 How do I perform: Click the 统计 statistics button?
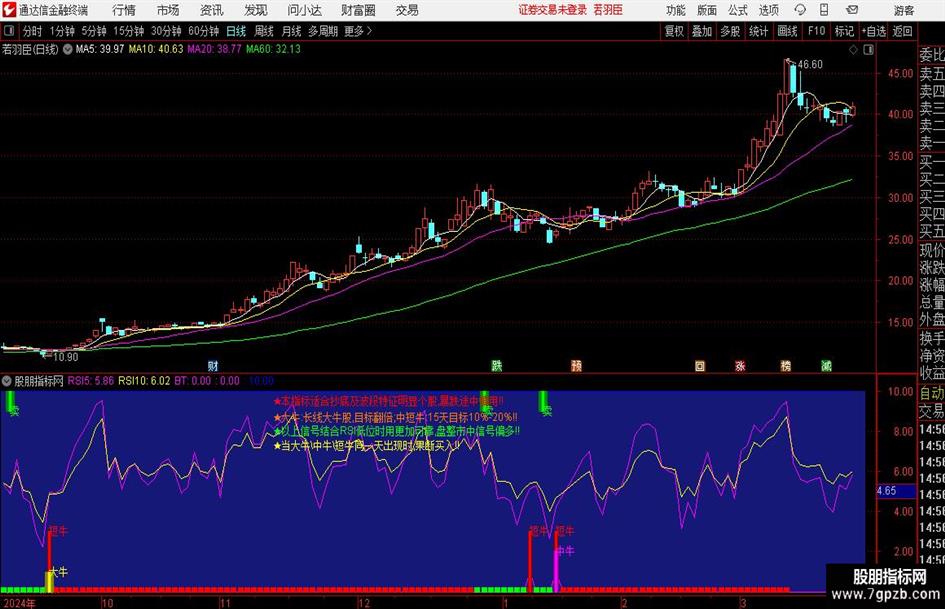758,31
